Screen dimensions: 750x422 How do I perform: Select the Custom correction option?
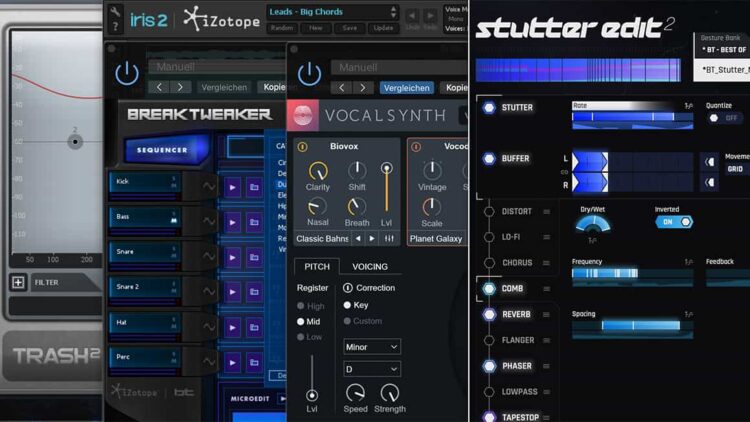tap(363, 321)
